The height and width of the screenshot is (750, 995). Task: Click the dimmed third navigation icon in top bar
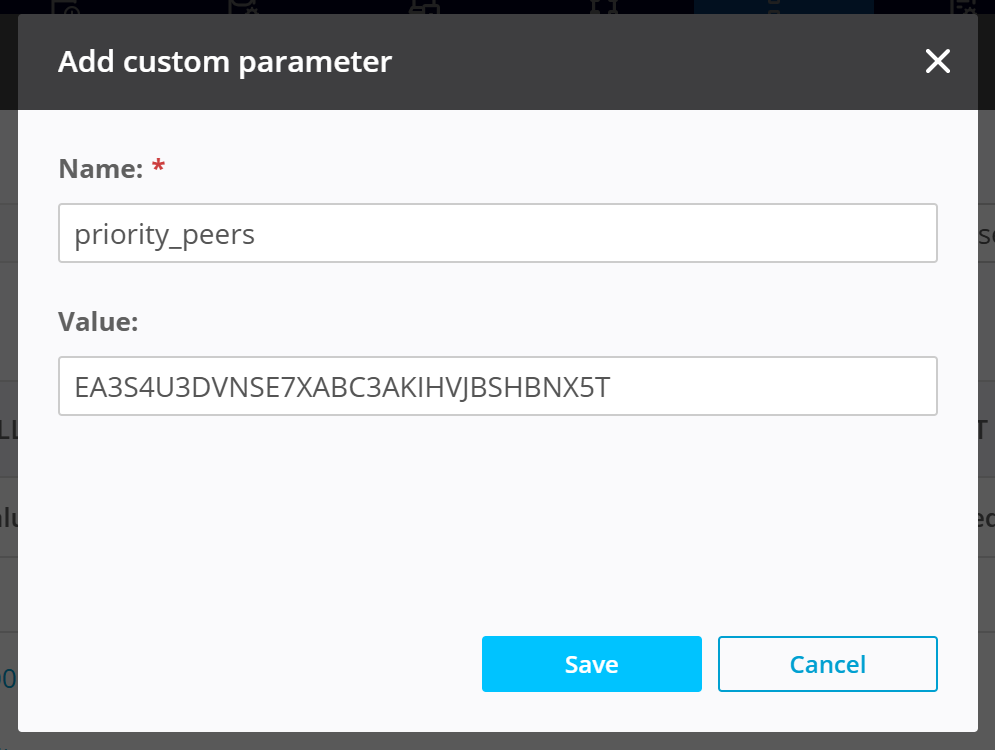pyautogui.click(x=424, y=6)
